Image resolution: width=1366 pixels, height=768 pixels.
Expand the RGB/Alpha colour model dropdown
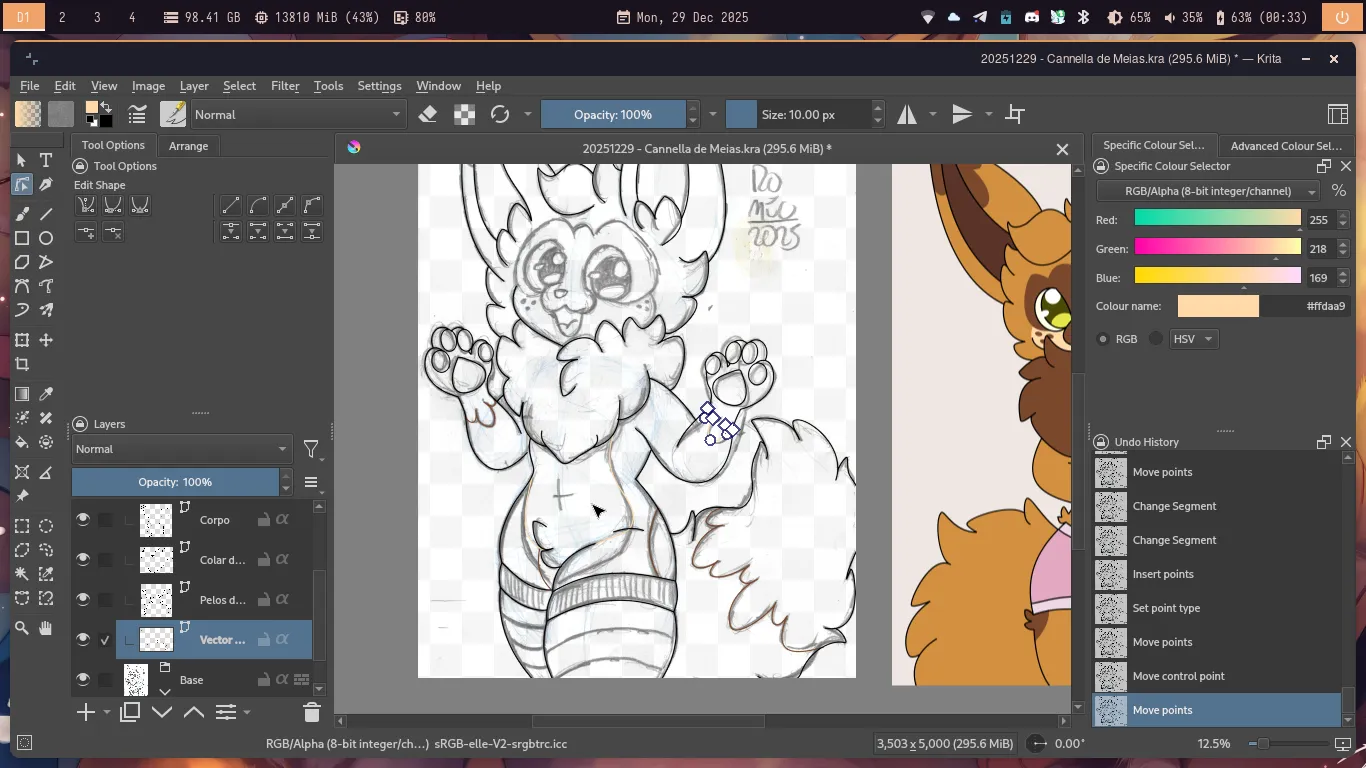click(1208, 191)
